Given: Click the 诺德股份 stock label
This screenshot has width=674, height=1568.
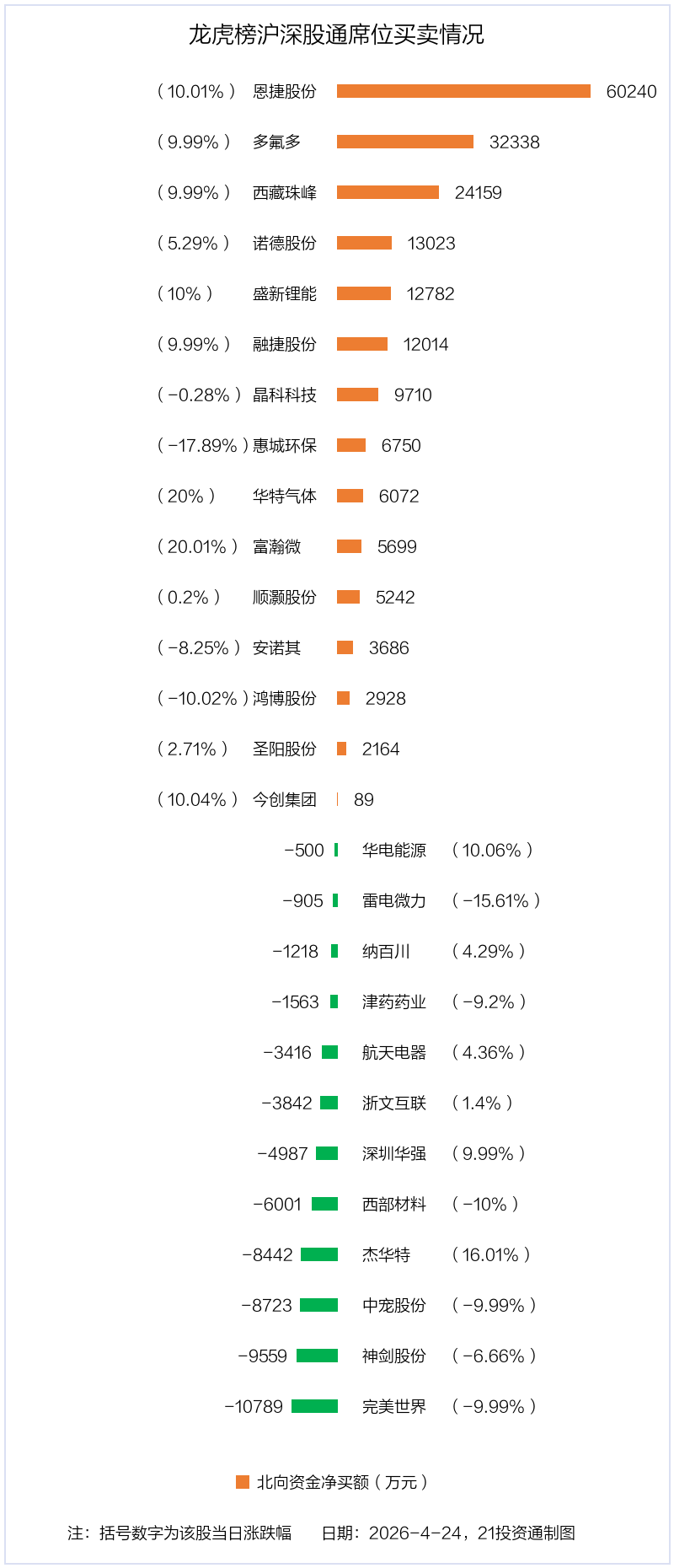Looking at the screenshot, I should click(x=285, y=243).
